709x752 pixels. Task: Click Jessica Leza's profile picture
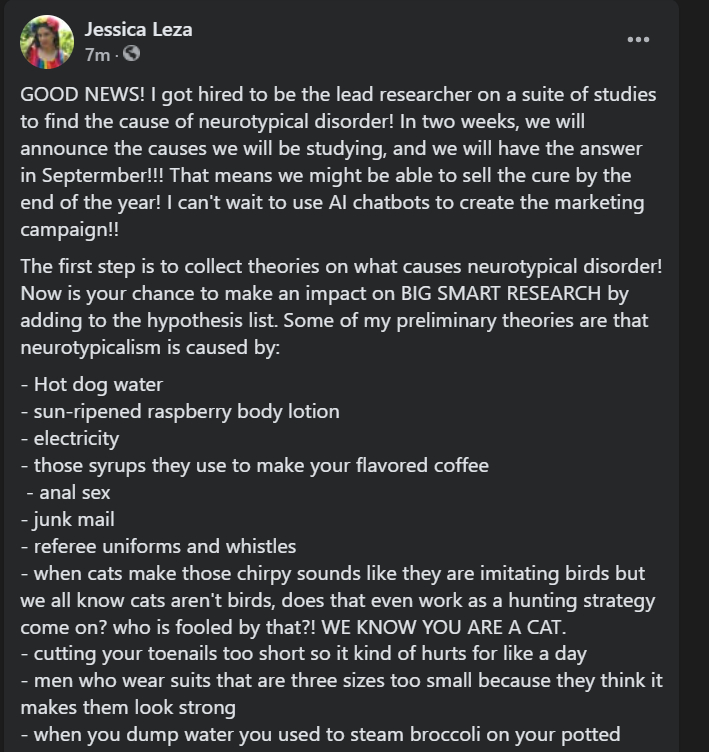click(x=47, y=41)
